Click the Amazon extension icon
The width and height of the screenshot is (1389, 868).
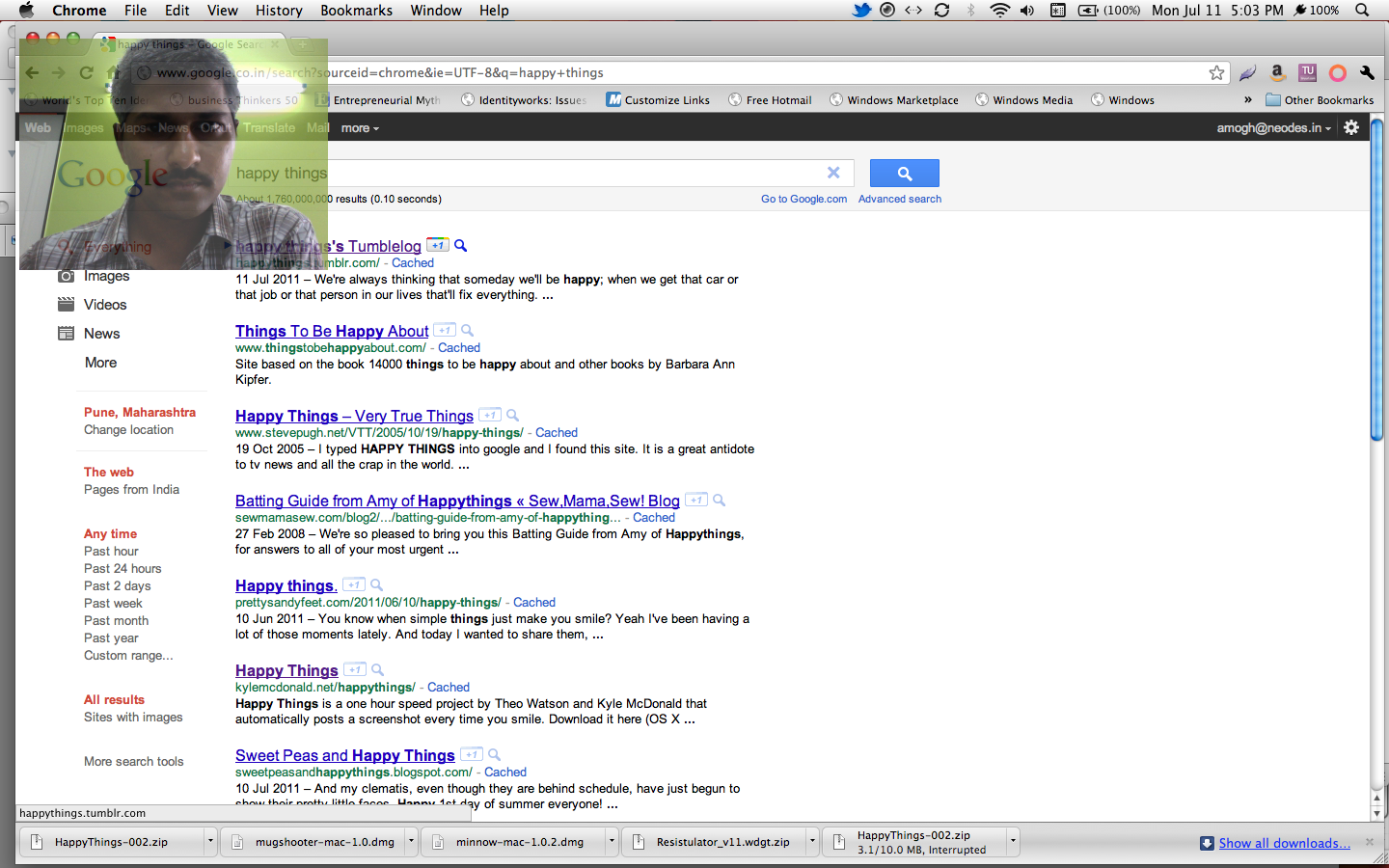[1277, 72]
